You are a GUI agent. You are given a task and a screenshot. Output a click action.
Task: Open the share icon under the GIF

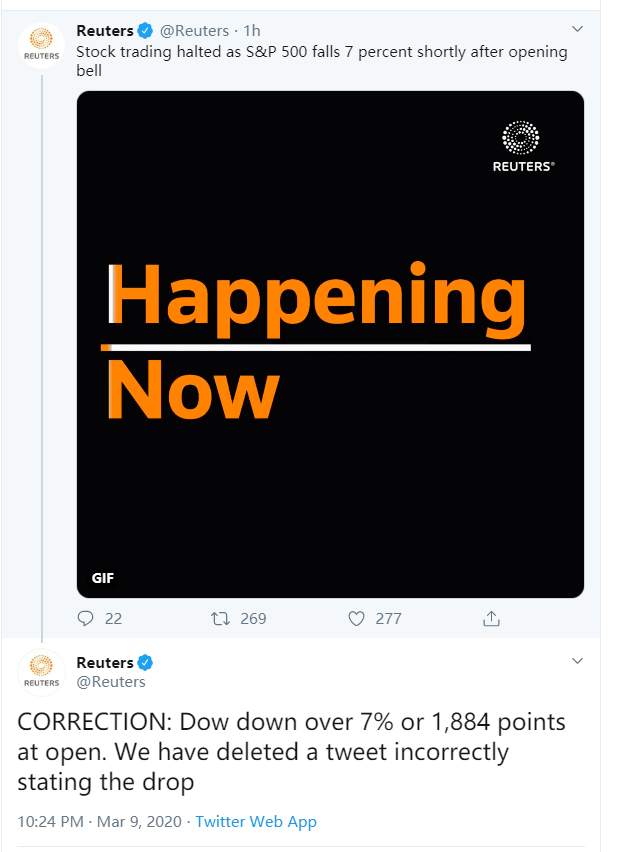(x=491, y=618)
